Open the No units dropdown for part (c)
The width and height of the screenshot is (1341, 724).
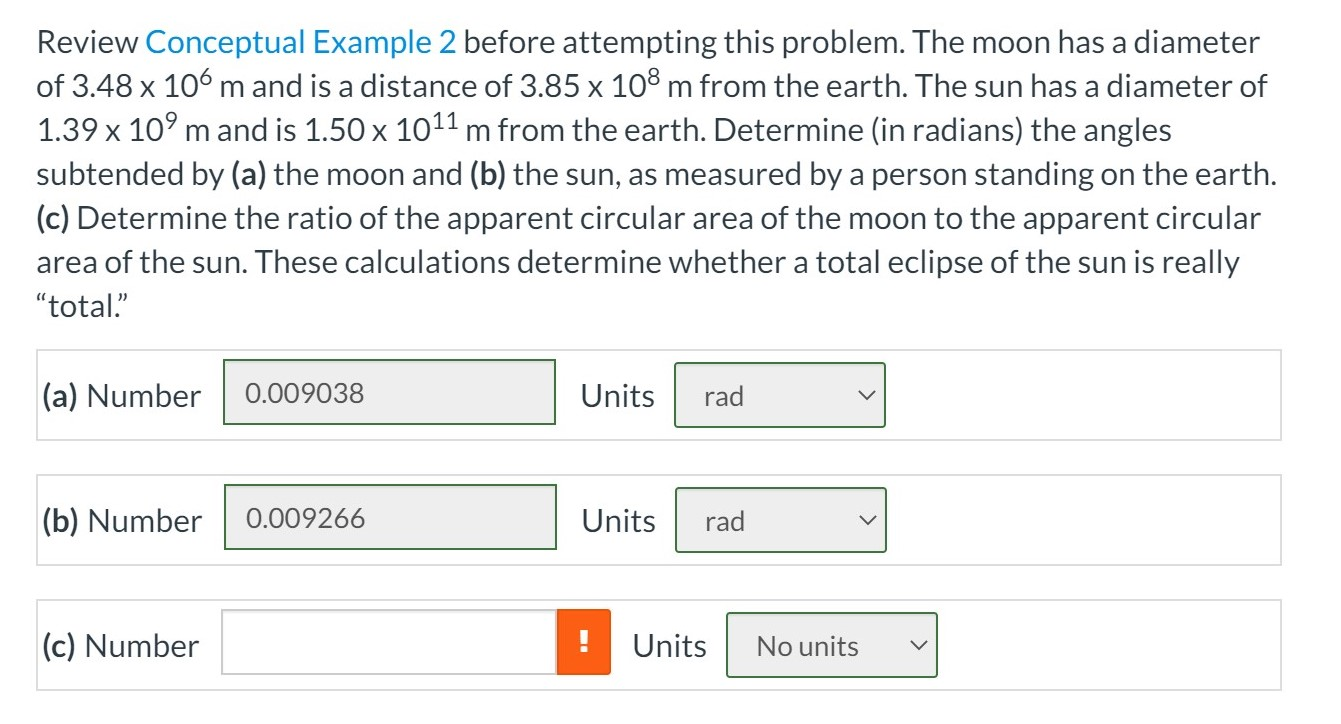[830, 645]
